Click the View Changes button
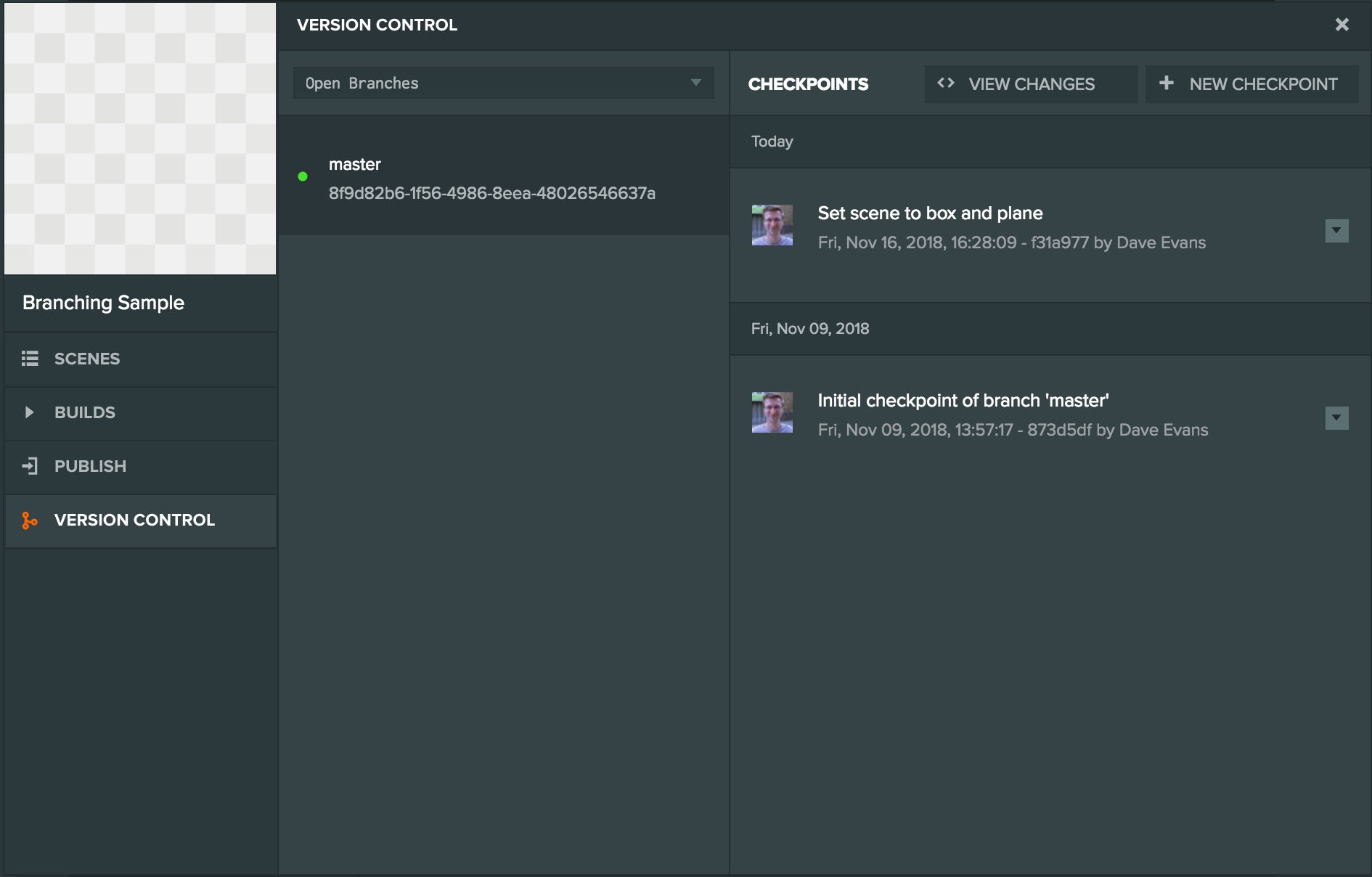The width and height of the screenshot is (1372, 877). point(1031,83)
